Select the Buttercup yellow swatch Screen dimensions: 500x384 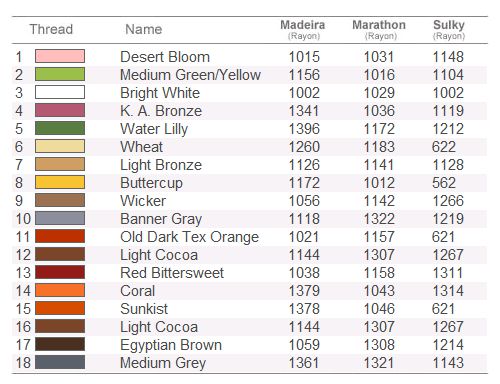pyautogui.click(x=60, y=182)
